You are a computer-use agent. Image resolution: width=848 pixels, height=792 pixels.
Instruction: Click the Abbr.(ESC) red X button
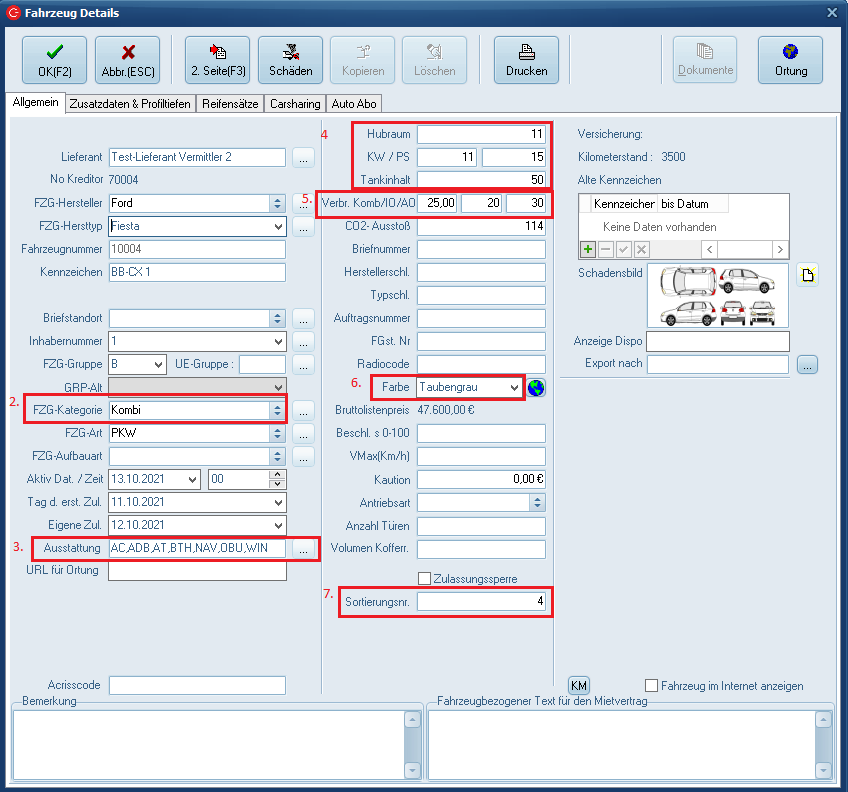[x=127, y=60]
